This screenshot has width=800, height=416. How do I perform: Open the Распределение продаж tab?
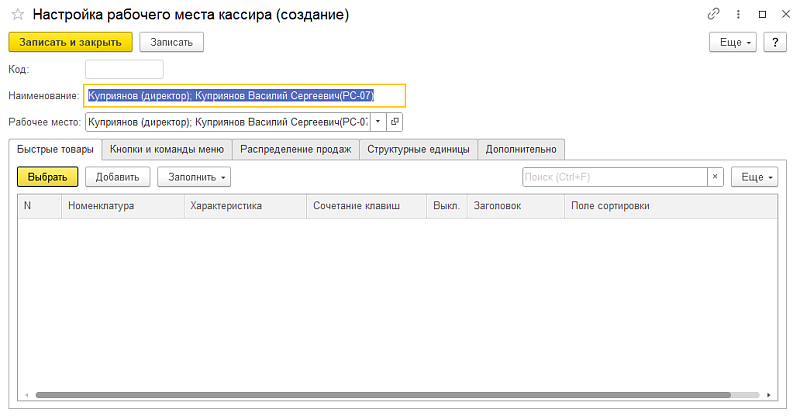coord(295,149)
